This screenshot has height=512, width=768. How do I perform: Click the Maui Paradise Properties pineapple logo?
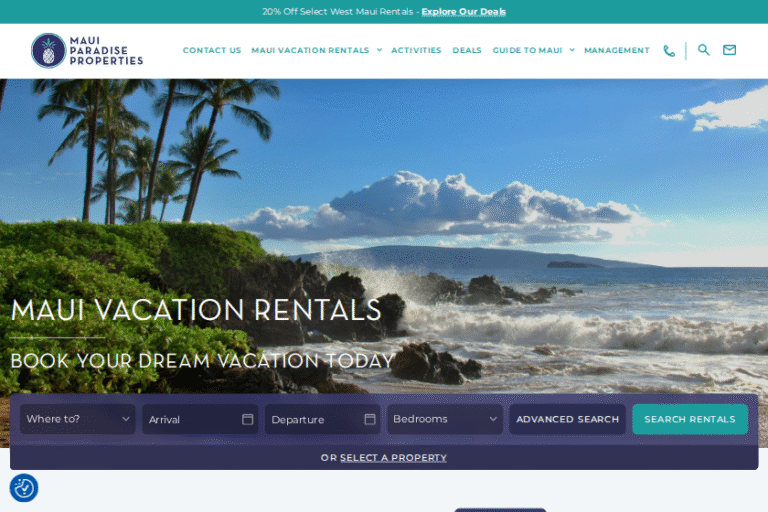48,50
